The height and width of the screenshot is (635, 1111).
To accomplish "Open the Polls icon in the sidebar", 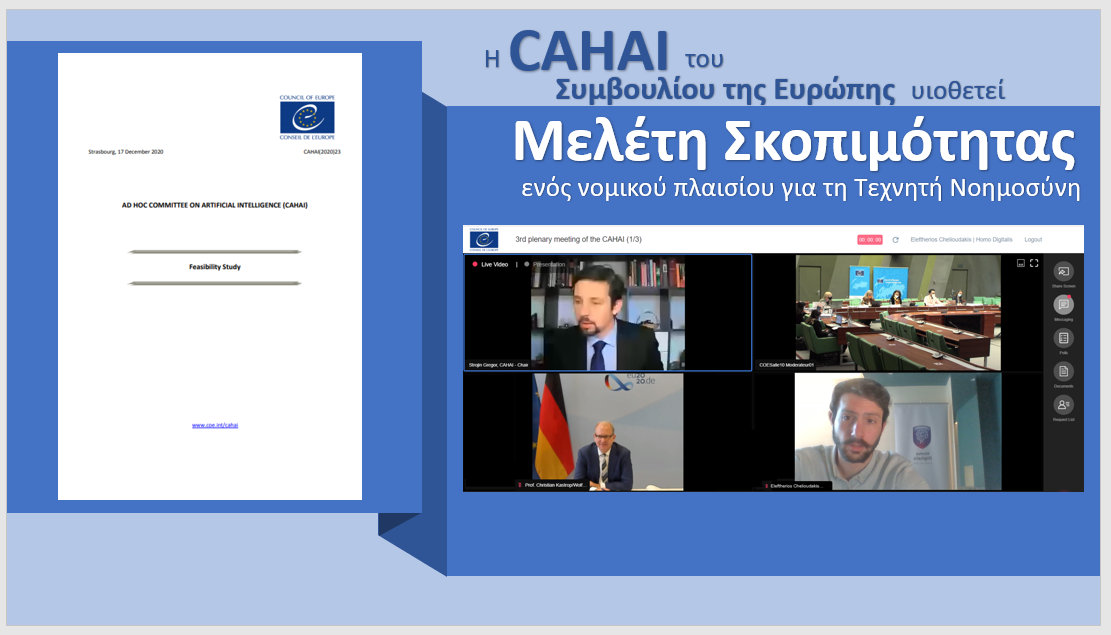I will 1063,338.
